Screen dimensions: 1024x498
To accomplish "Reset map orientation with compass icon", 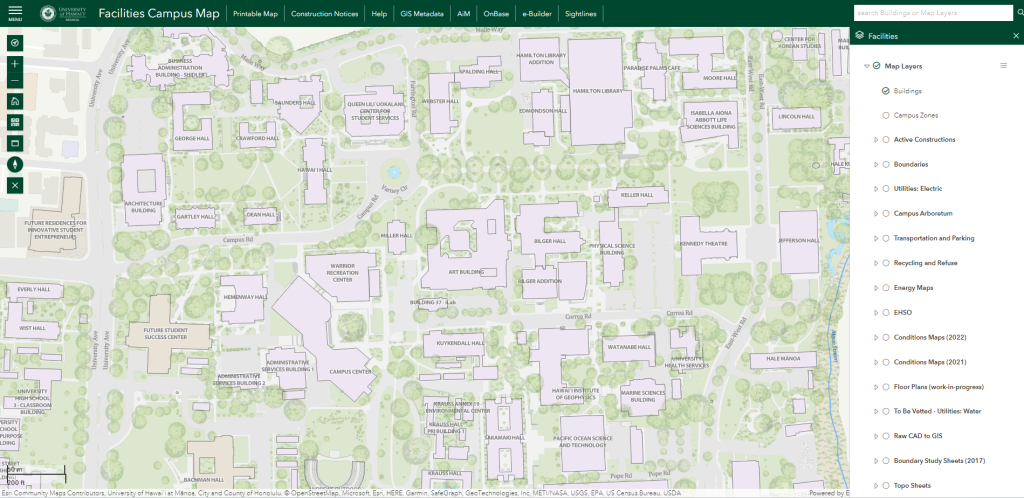I will (16, 164).
